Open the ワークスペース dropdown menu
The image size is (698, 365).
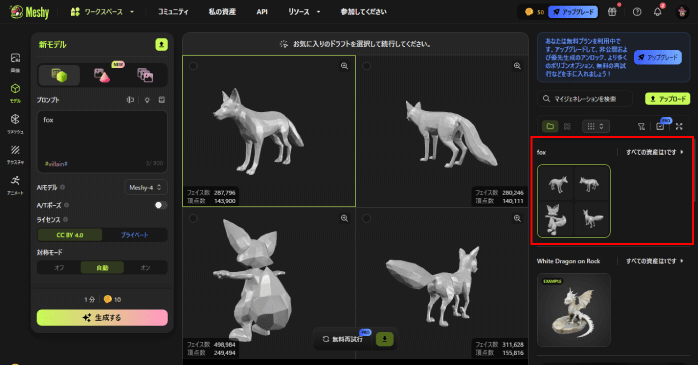tap(102, 12)
